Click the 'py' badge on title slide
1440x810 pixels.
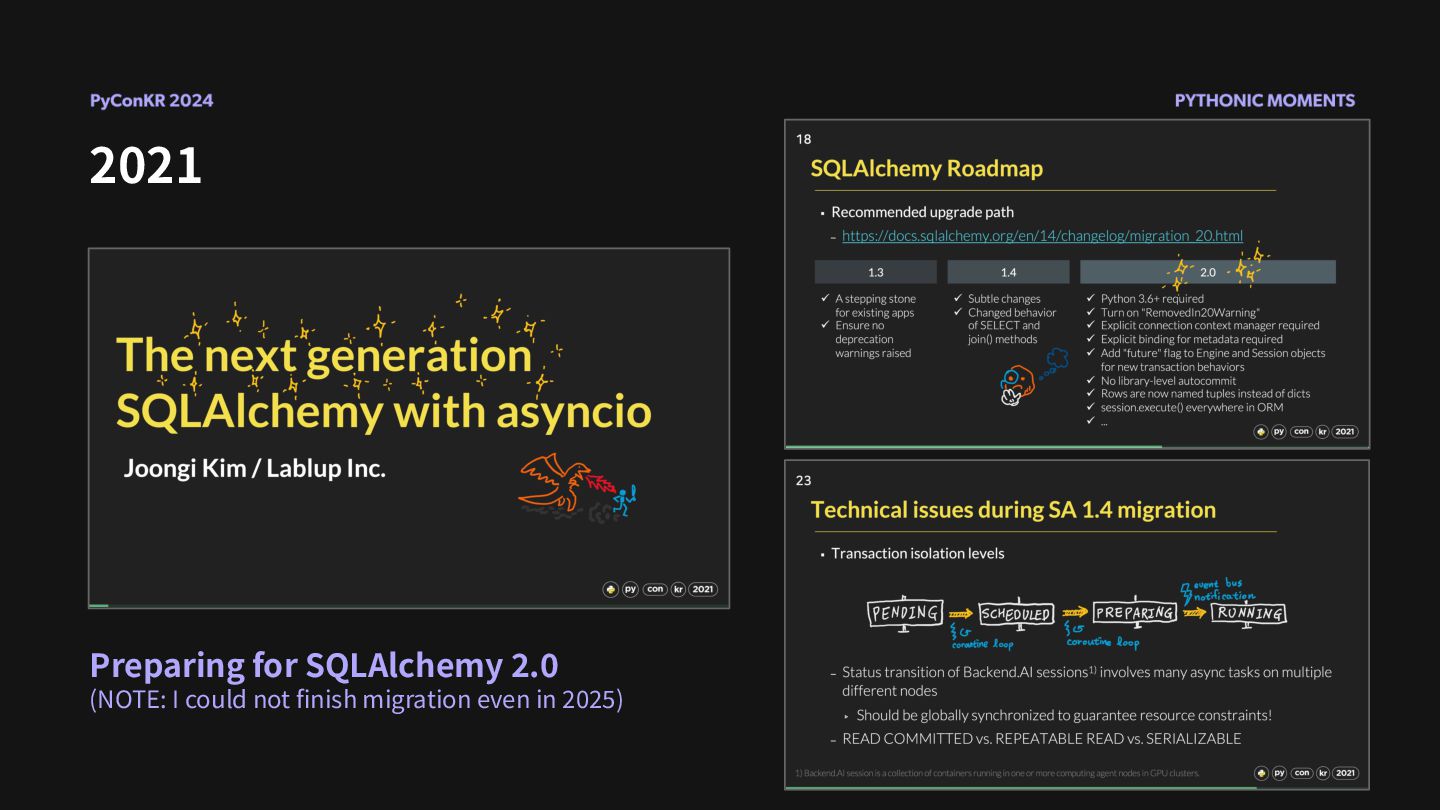pyautogui.click(x=630, y=589)
